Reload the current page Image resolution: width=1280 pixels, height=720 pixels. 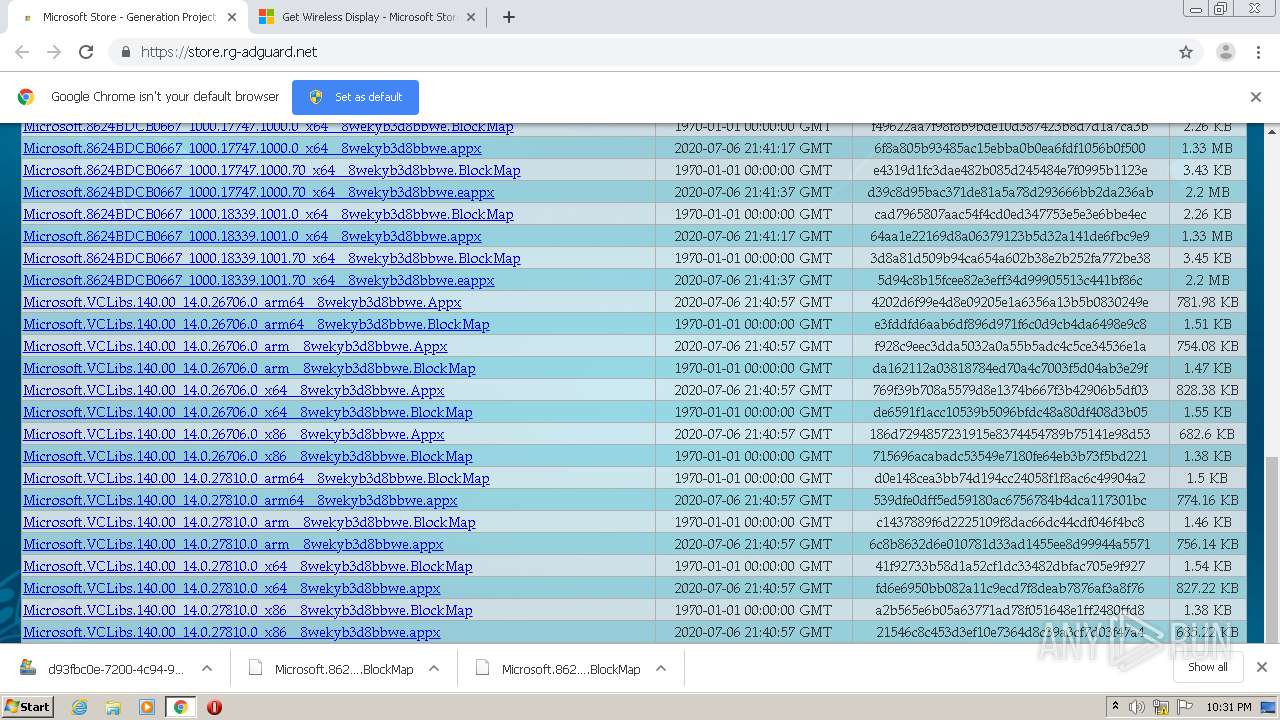tap(86, 52)
